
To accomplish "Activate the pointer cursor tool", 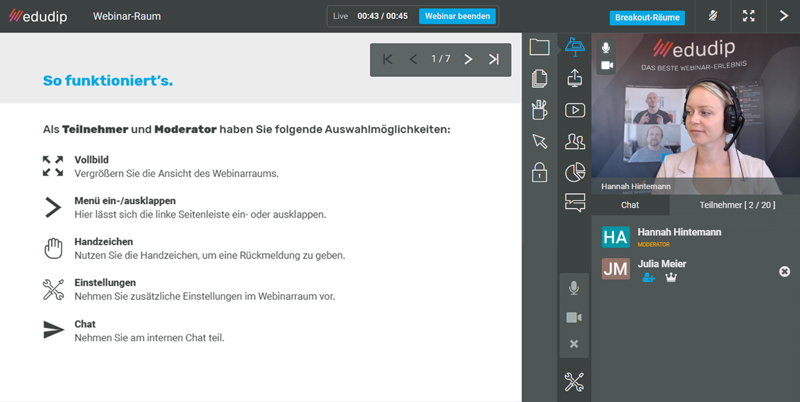I will tap(540, 141).
